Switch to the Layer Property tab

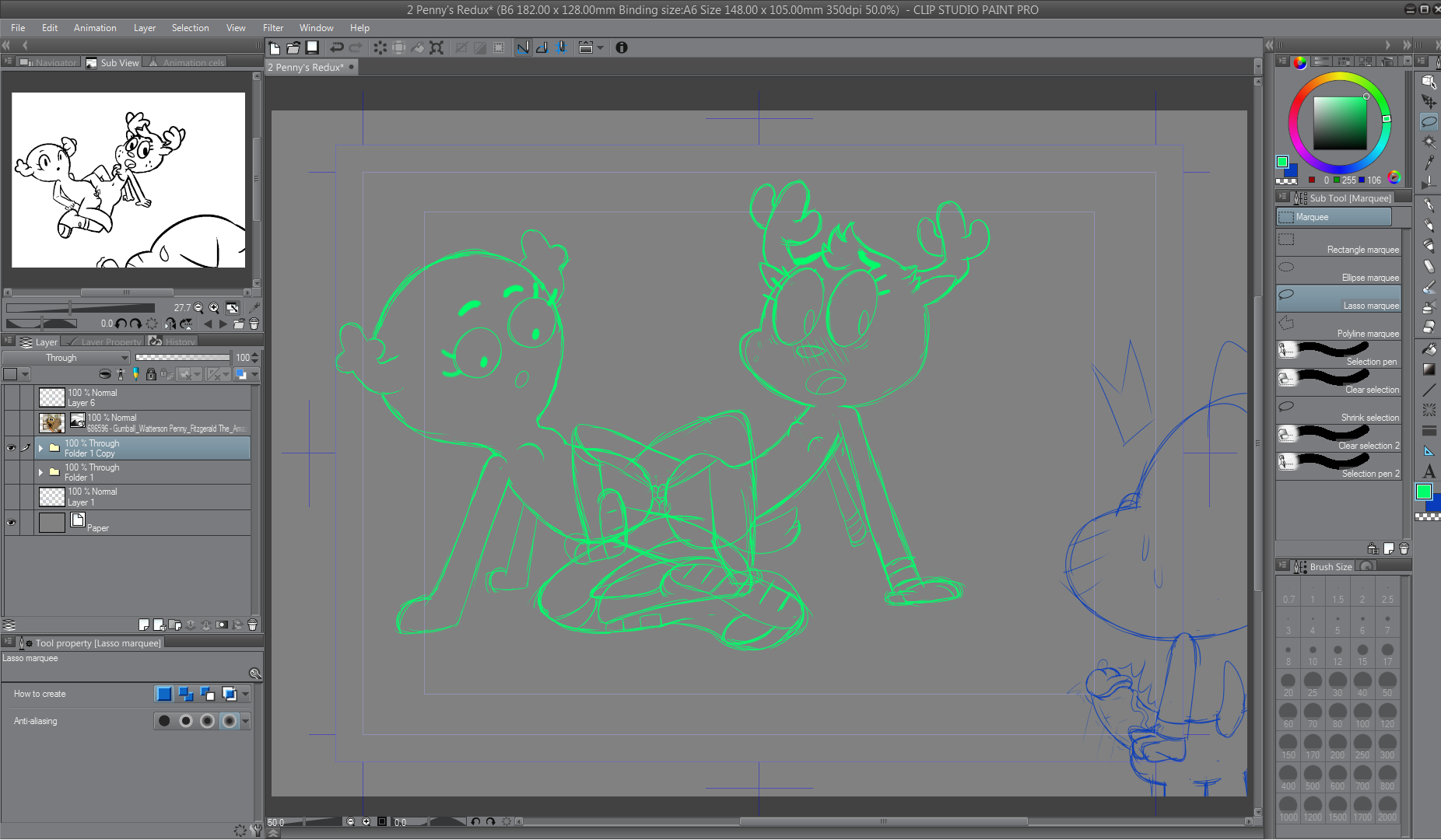(104, 341)
